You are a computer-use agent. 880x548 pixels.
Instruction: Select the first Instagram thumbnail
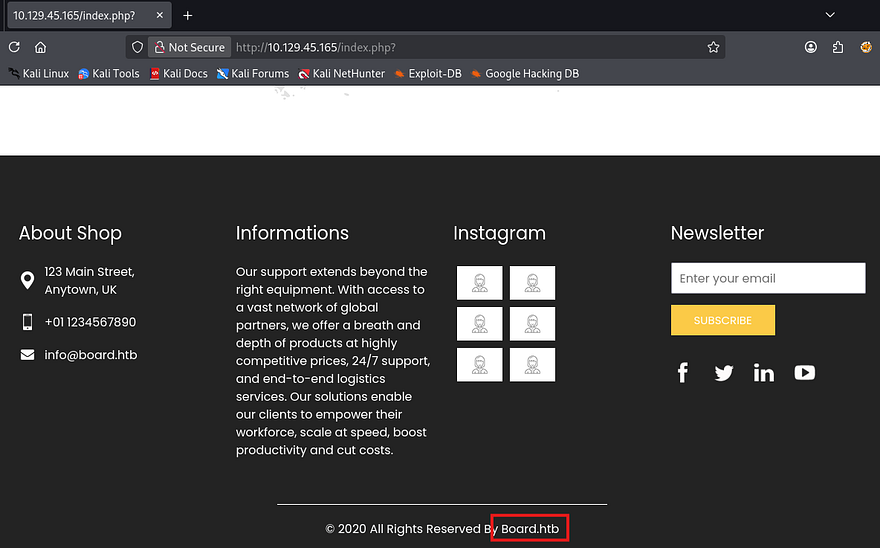[479, 283]
